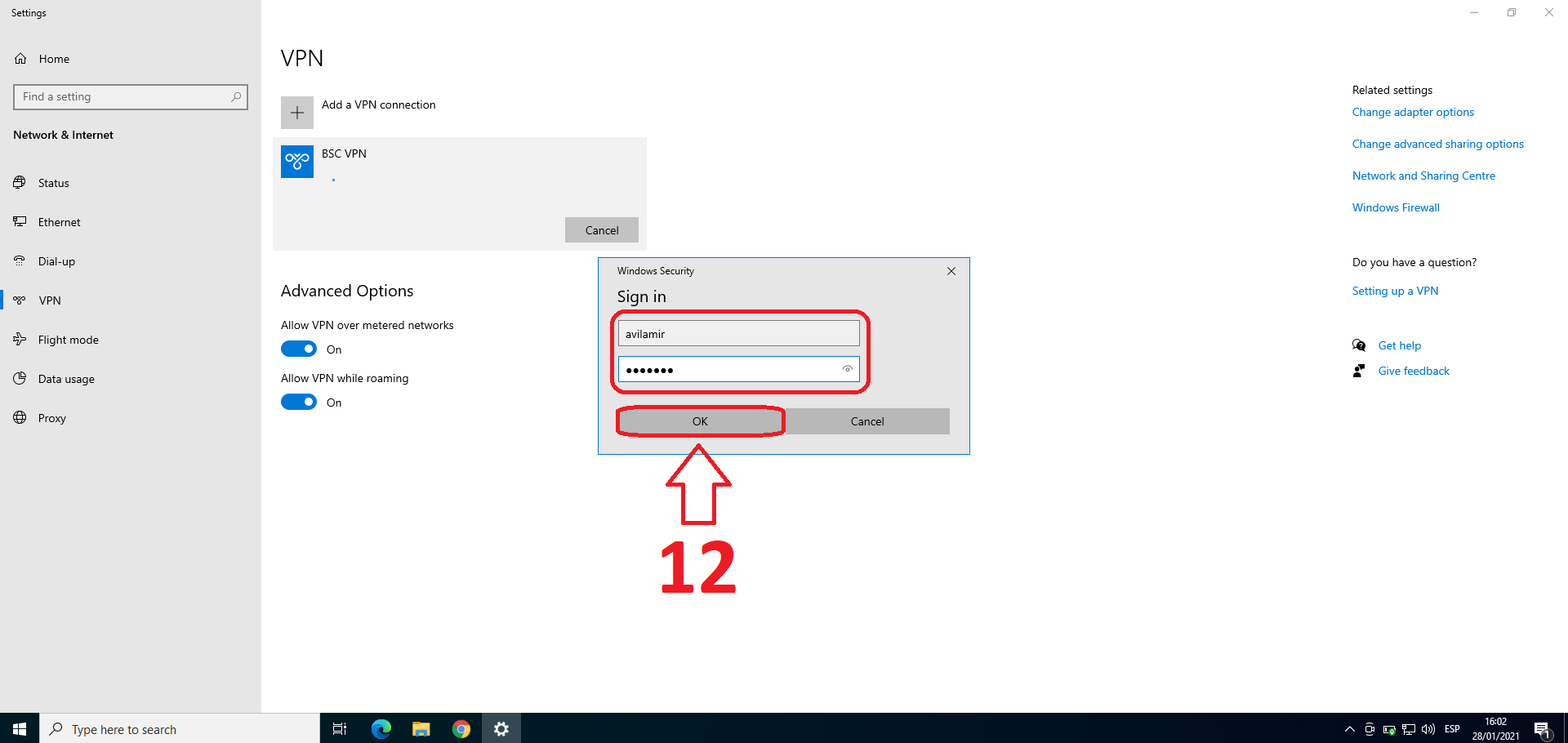The width and height of the screenshot is (1568, 743).
Task: Reveal password with the eye icon
Action: pyautogui.click(x=848, y=369)
